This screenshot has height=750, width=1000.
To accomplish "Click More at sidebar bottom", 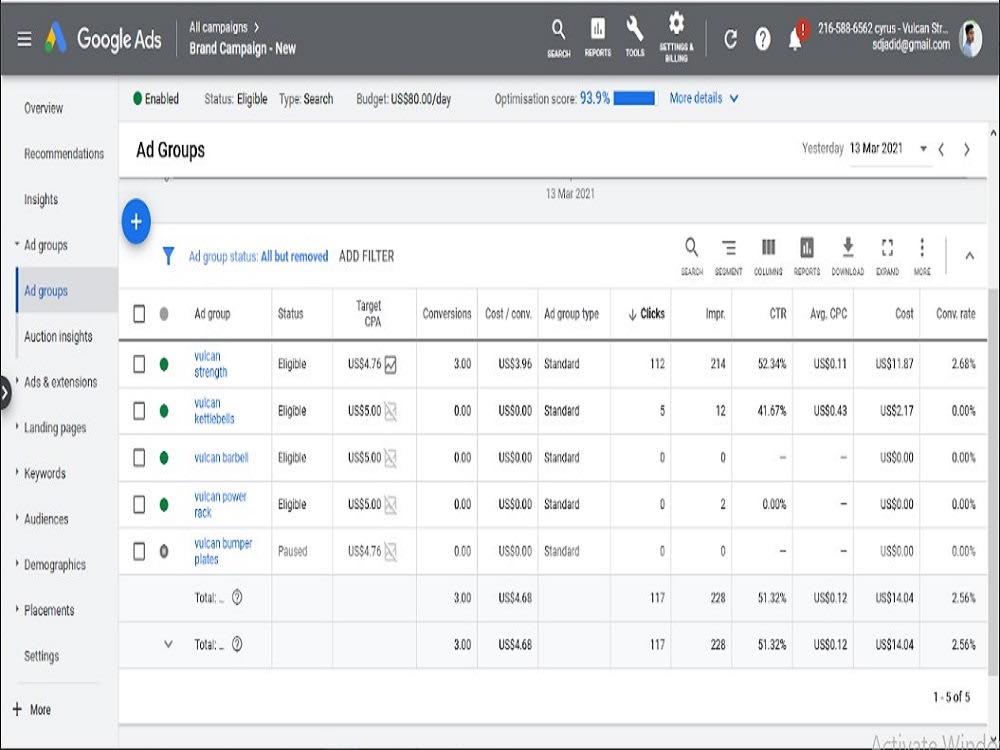I will point(32,710).
